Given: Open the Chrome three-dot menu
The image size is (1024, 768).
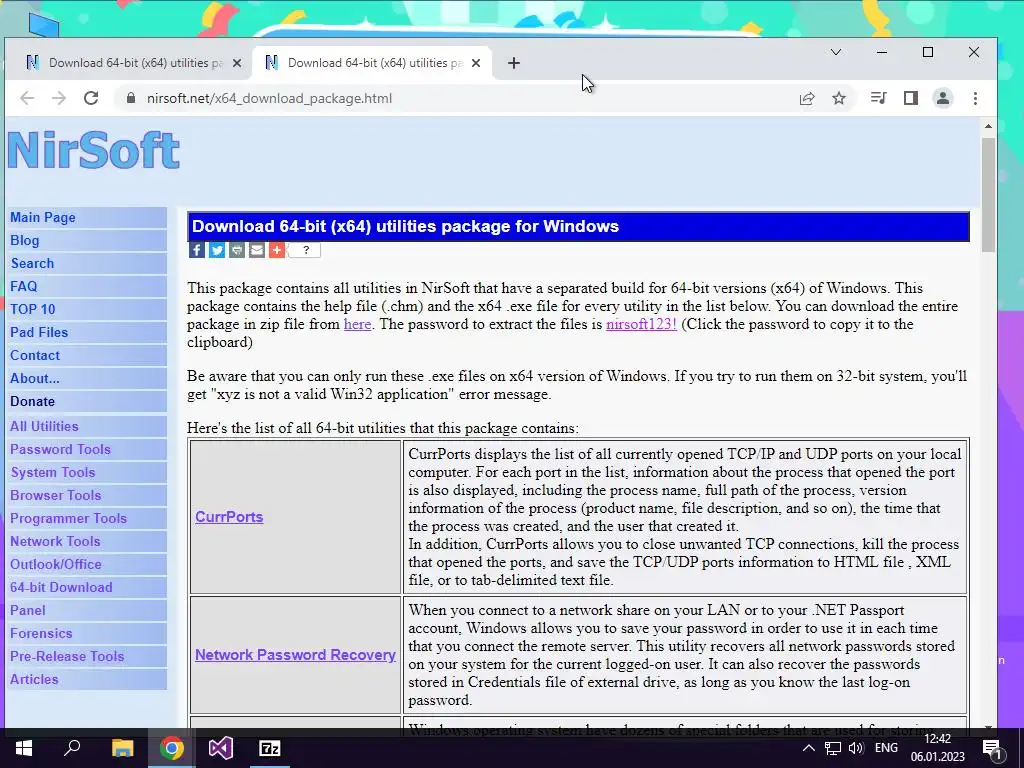Looking at the screenshot, I should [975, 98].
